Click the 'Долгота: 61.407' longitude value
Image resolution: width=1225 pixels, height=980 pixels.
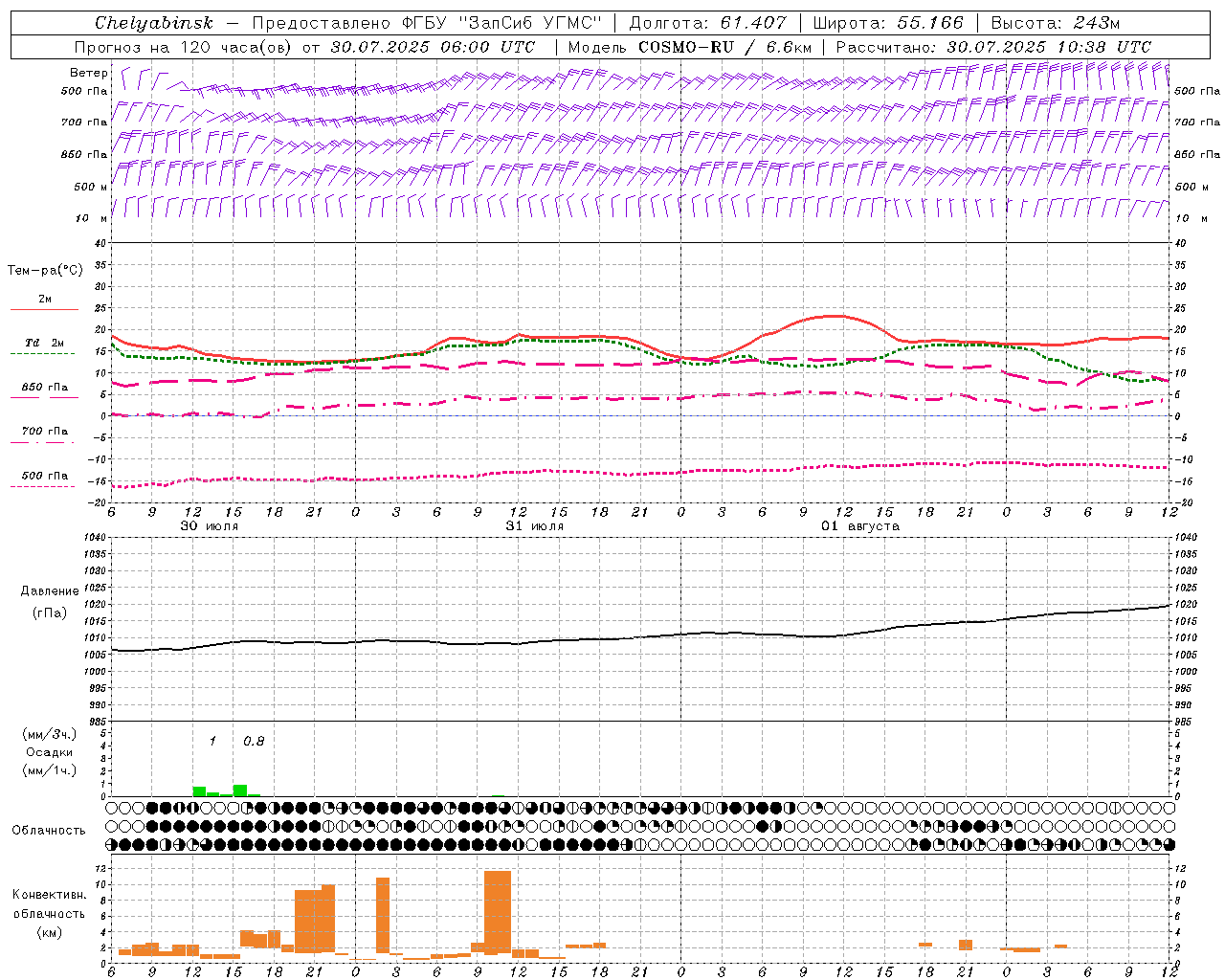707,23
